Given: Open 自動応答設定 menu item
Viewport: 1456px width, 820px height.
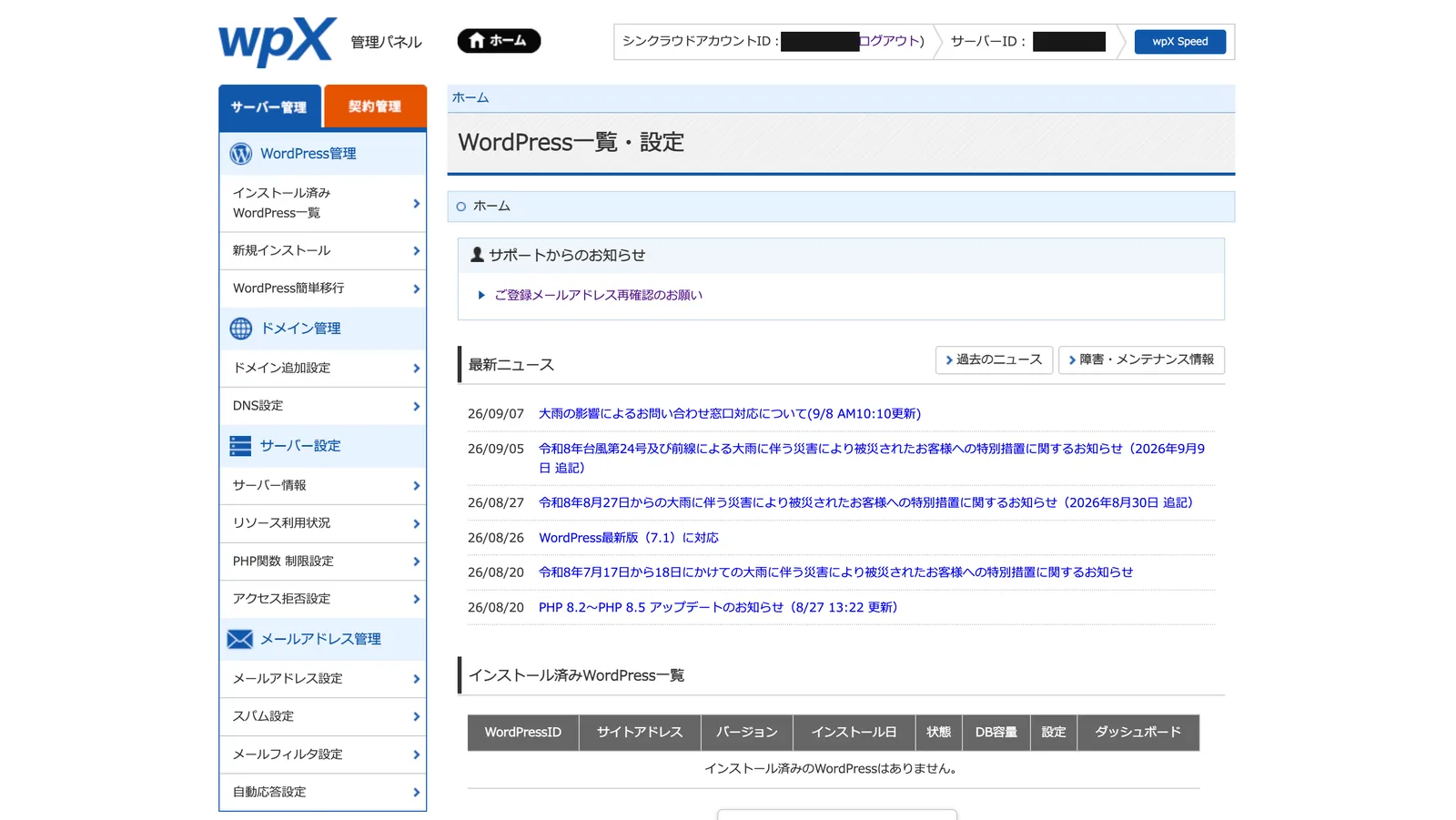Looking at the screenshot, I should pos(323,792).
